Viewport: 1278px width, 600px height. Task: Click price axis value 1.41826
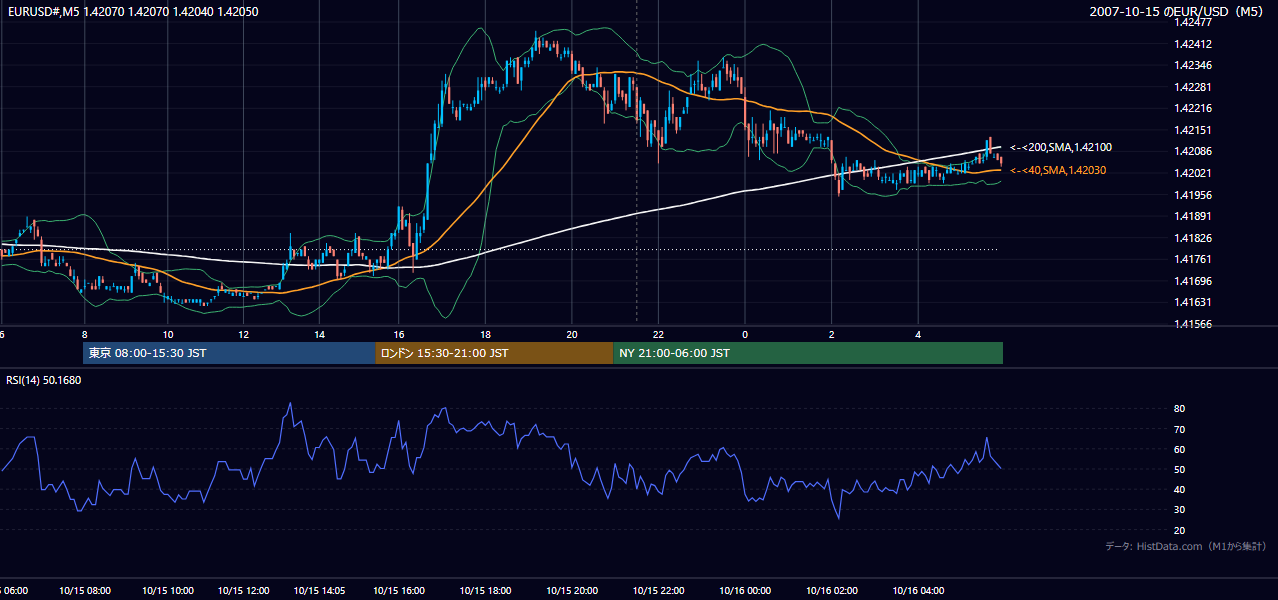1194,238
